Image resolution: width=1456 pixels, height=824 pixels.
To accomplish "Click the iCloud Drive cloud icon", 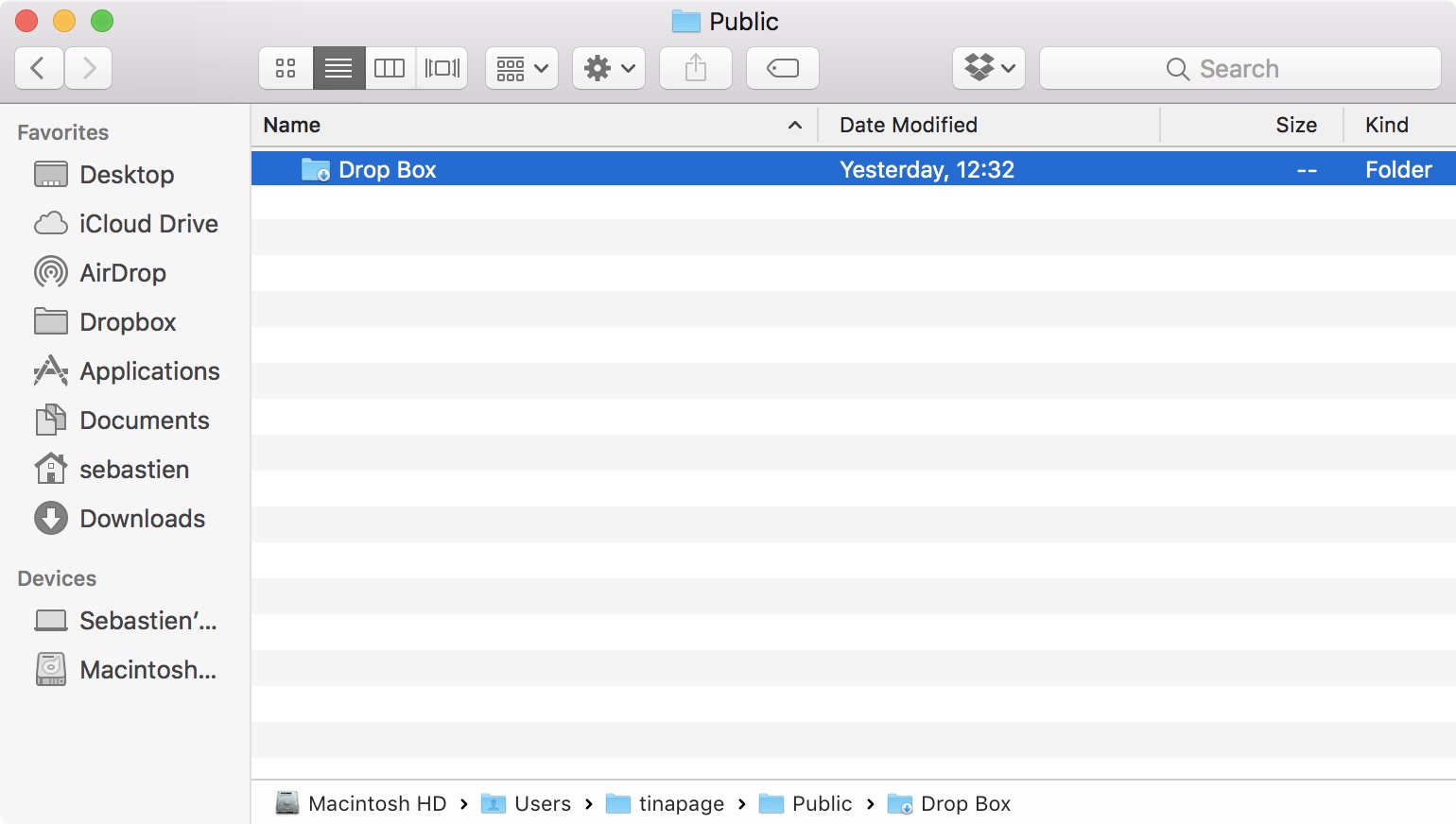I will tap(51, 224).
